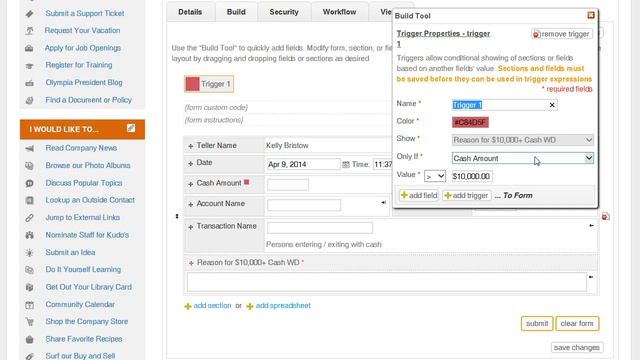Click the move handle on Teller Name field
The height and width of the screenshot is (360, 640).
click(x=191, y=146)
